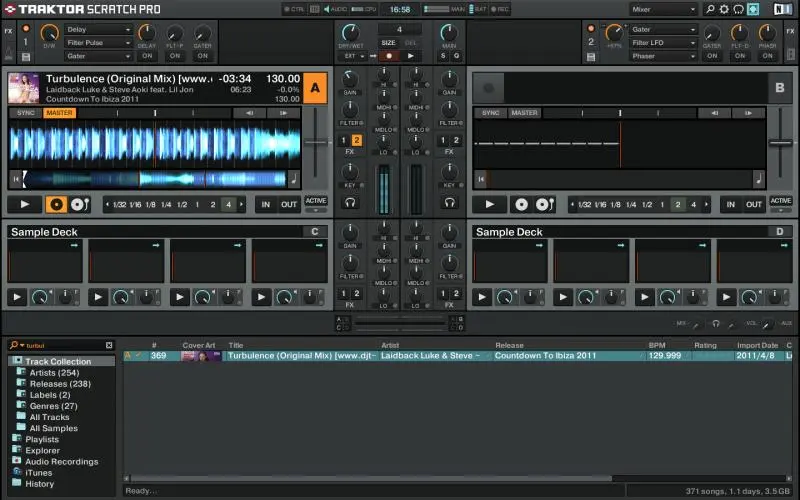Image resolution: width=800 pixels, height=500 pixels.
Task: Click the Deck A tempo fader
Action: point(316,145)
